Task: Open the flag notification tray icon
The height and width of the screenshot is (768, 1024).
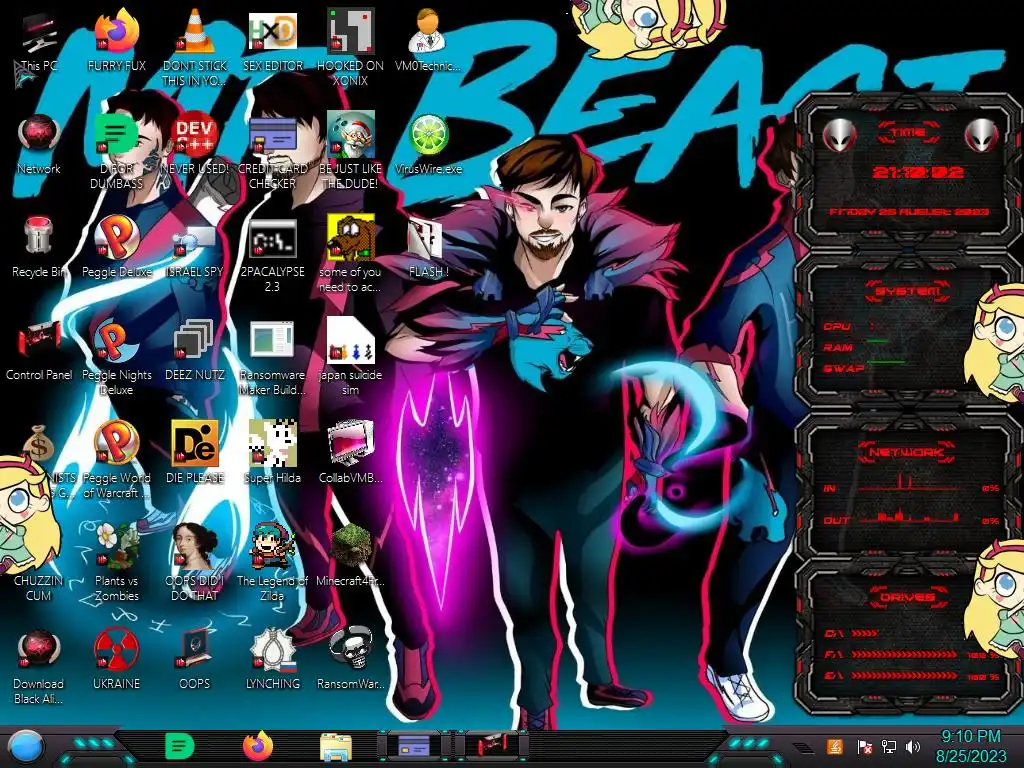Action: click(x=864, y=746)
